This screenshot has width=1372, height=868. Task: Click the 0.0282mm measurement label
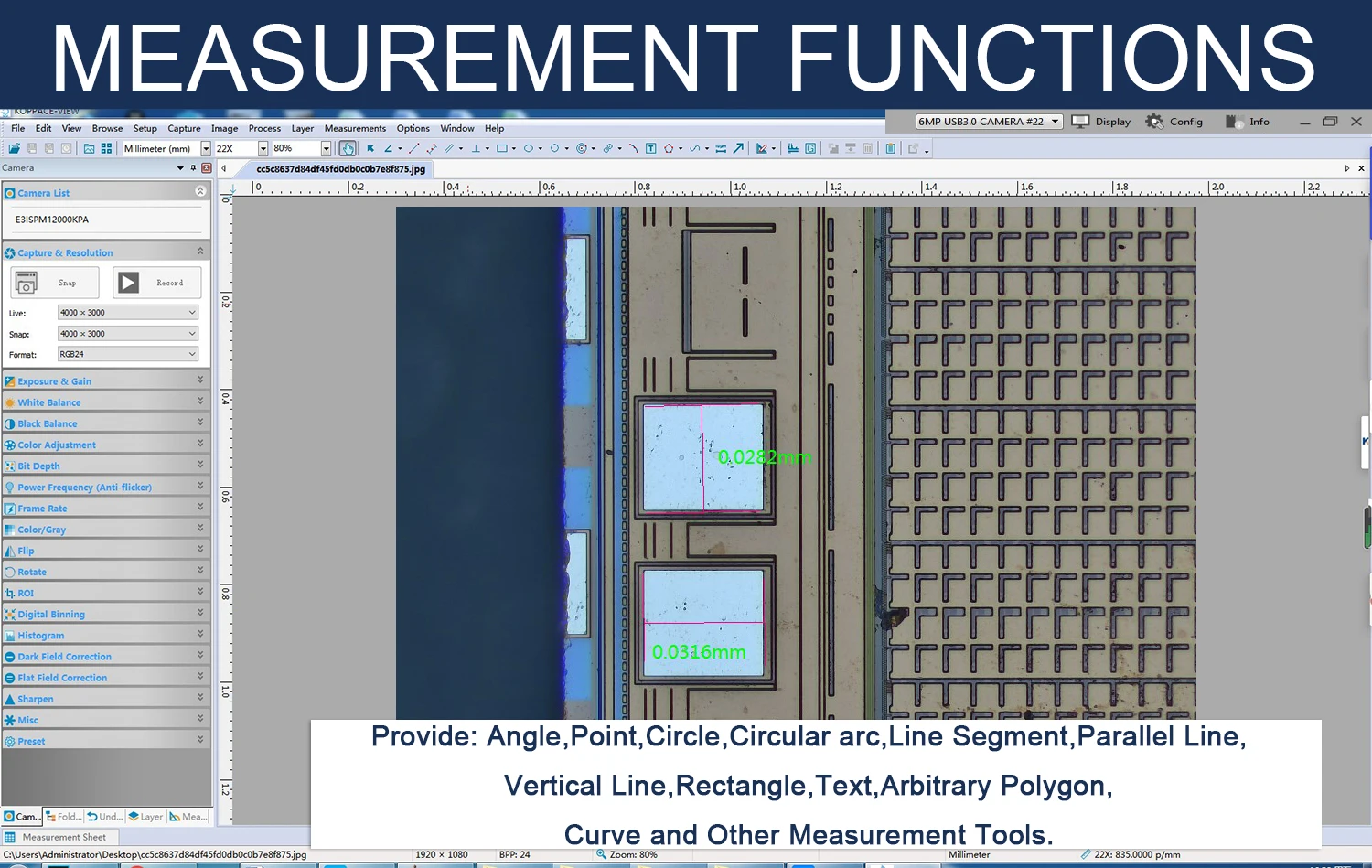click(765, 457)
